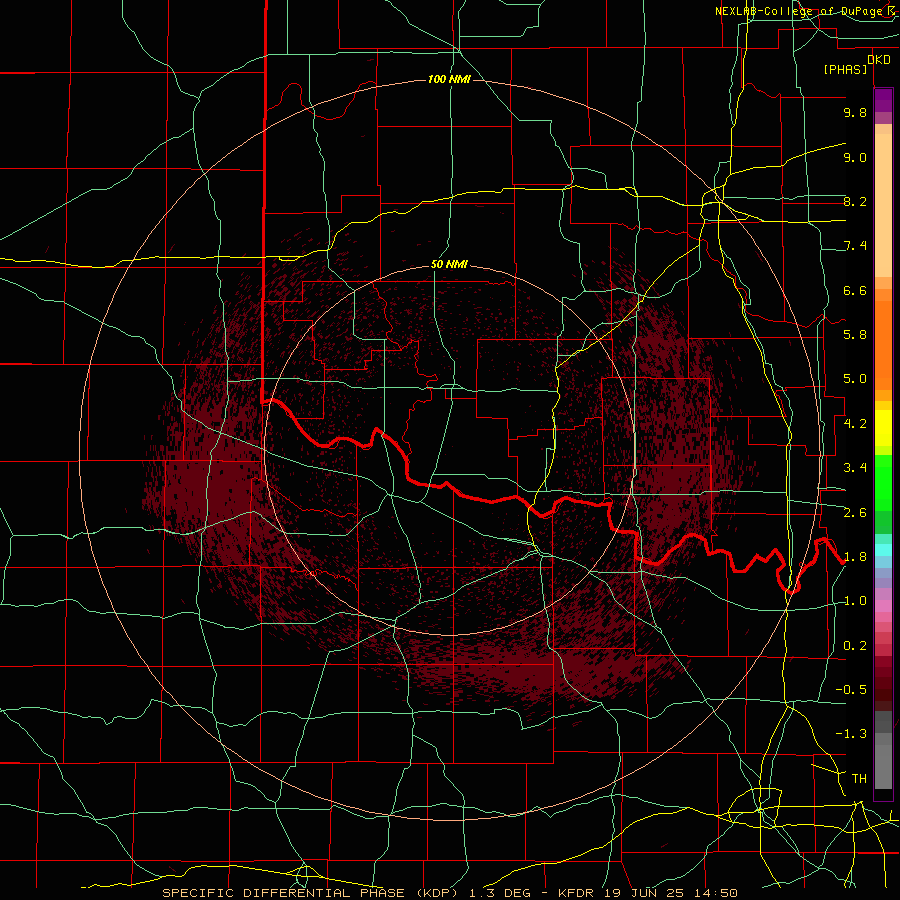Click the 3.4 value on the legend
The image size is (900, 900).
click(855, 468)
